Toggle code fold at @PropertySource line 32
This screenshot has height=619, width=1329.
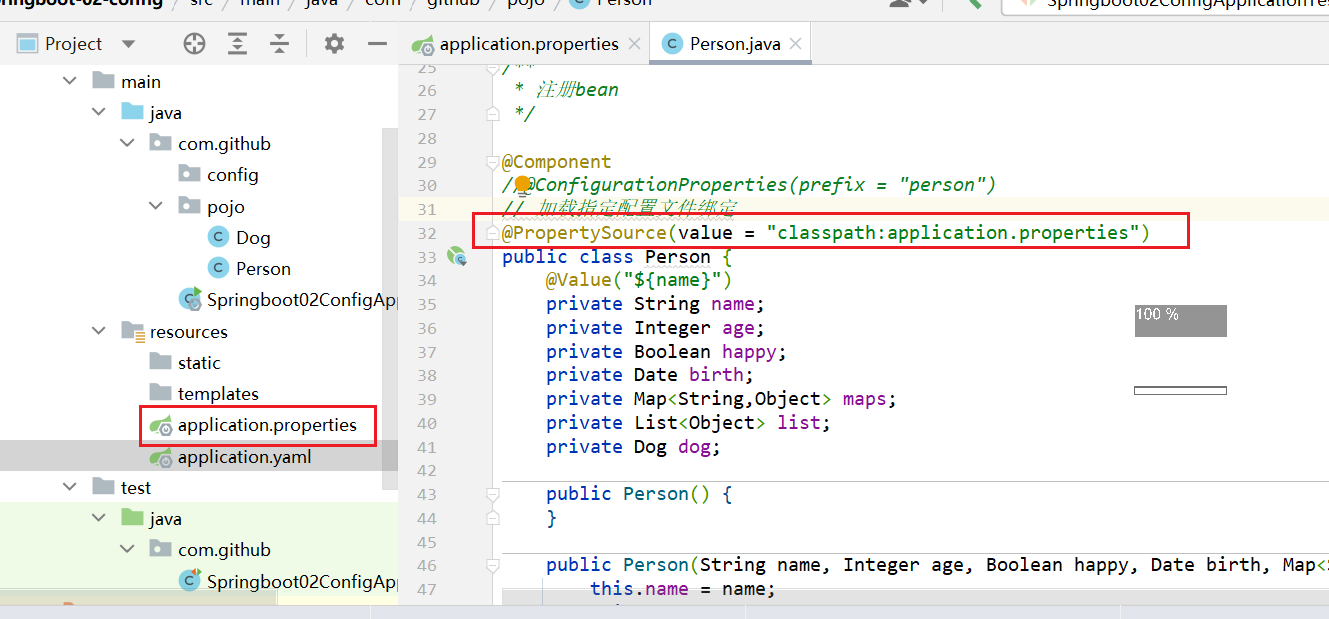pyautogui.click(x=492, y=233)
